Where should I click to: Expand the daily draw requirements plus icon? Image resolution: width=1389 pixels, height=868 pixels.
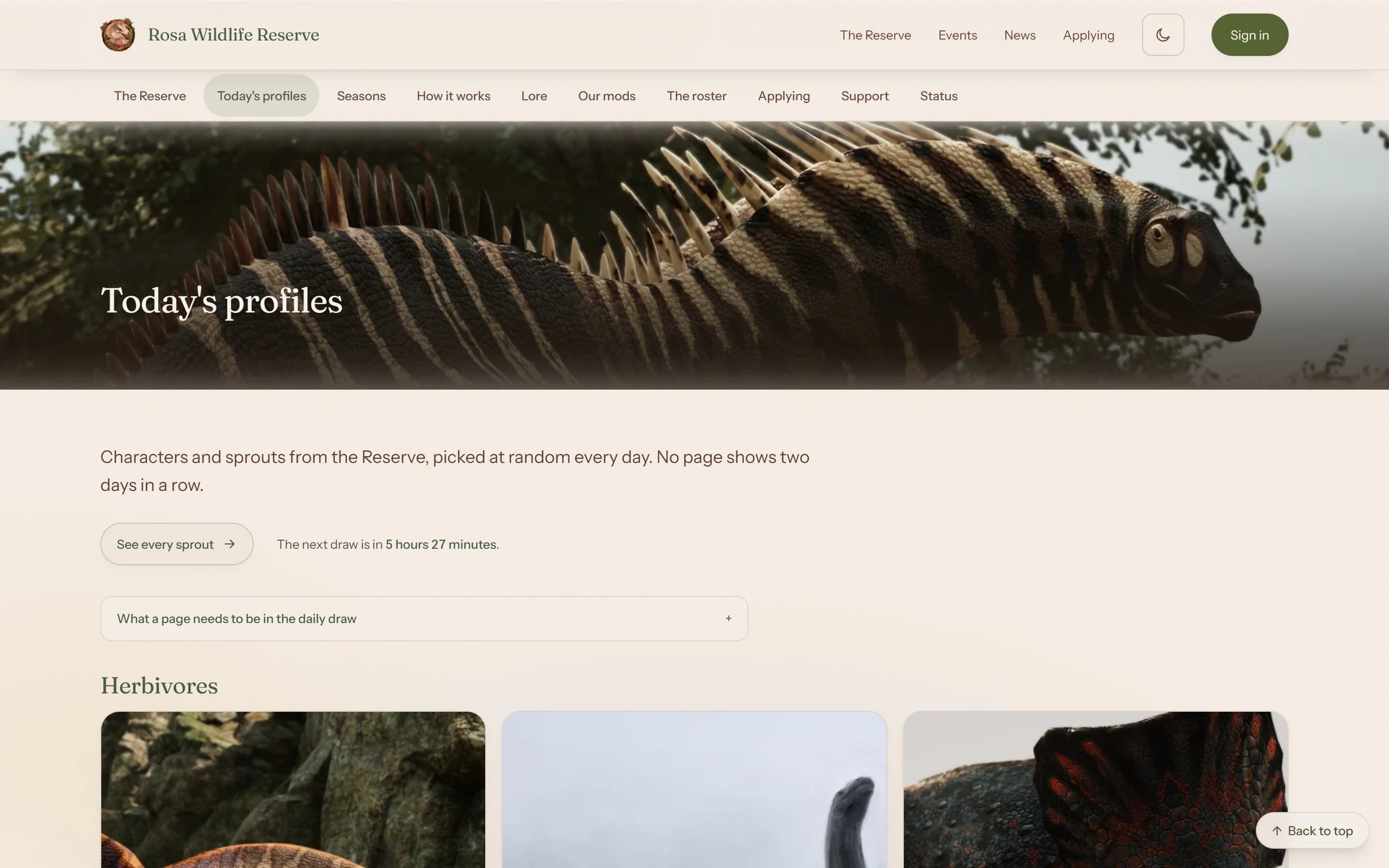click(728, 618)
